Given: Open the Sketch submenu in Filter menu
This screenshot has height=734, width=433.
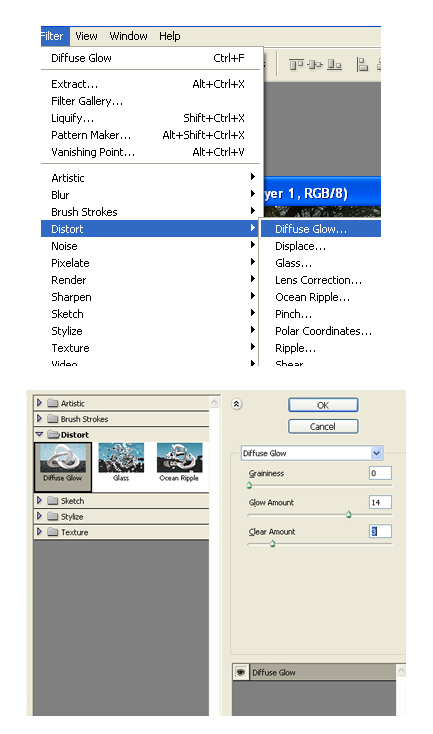Looking at the screenshot, I should coord(152,314).
